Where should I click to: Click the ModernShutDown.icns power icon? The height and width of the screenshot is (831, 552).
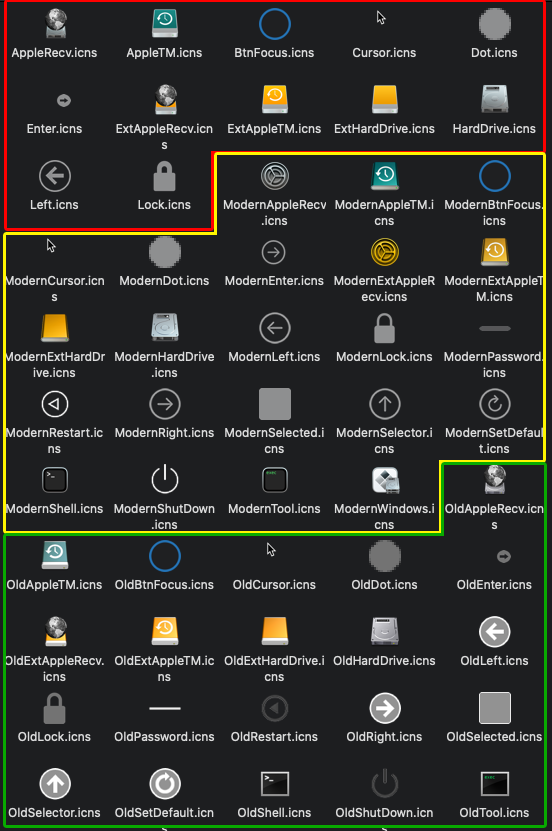click(165, 479)
